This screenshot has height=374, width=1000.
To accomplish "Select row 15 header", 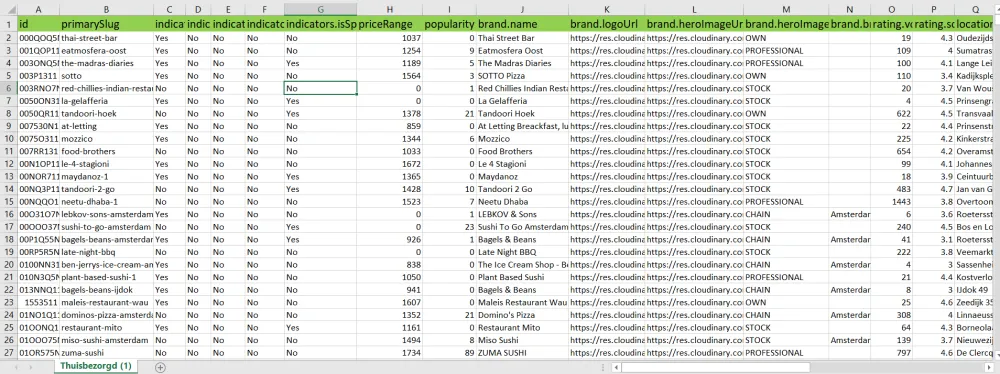I will point(9,202).
